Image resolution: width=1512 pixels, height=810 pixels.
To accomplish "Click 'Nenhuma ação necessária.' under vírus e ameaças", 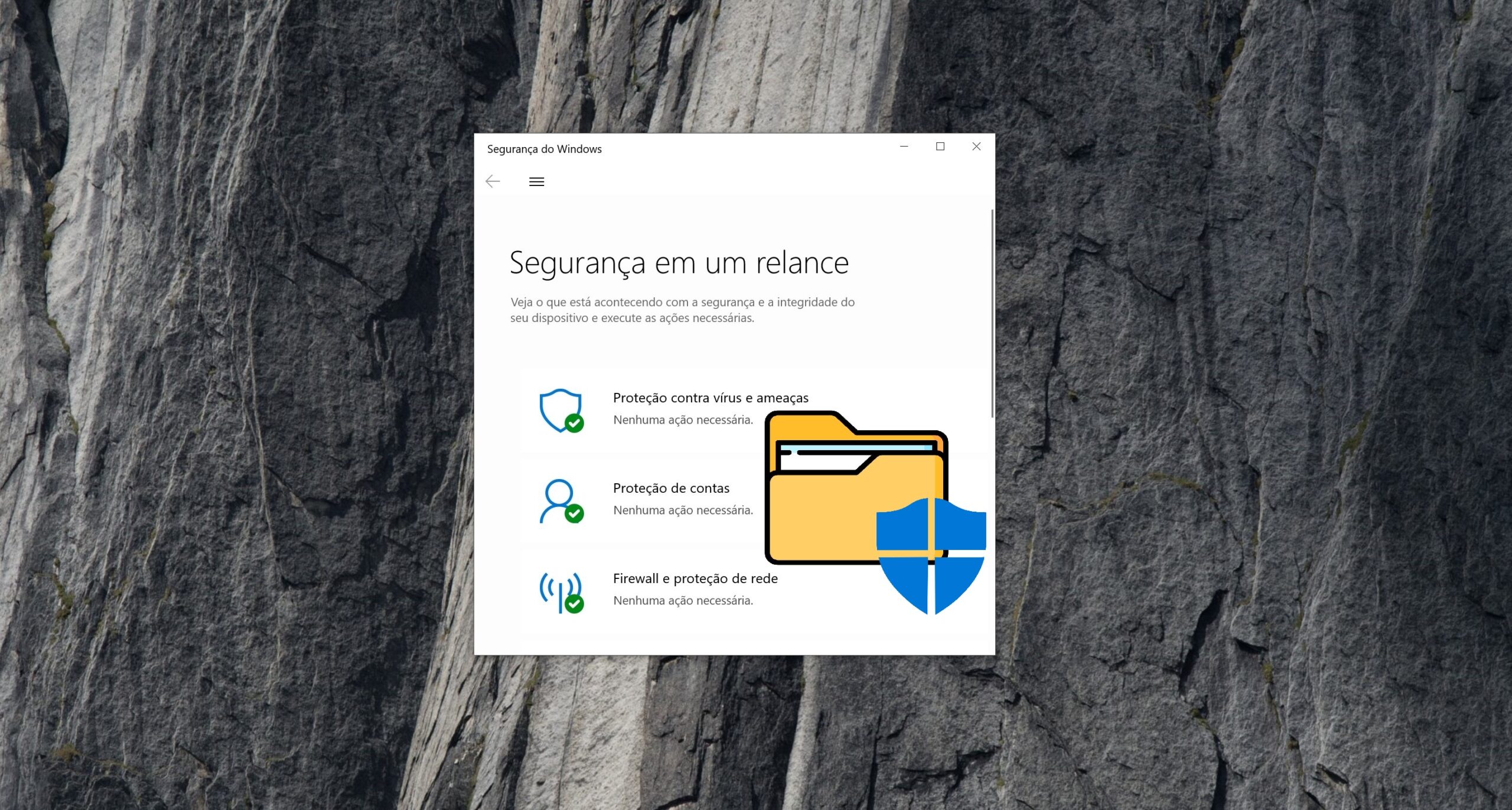I will 683,419.
